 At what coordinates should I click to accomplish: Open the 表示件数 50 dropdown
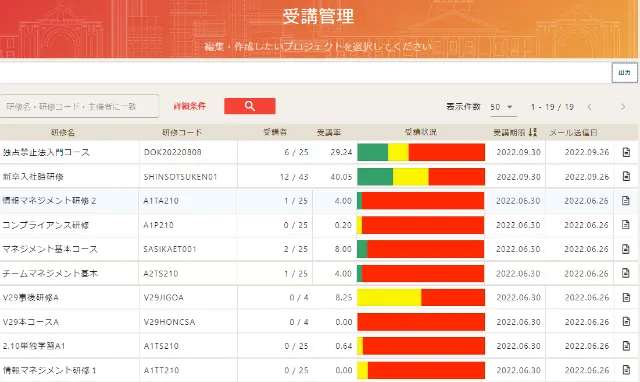[x=502, y=107]
